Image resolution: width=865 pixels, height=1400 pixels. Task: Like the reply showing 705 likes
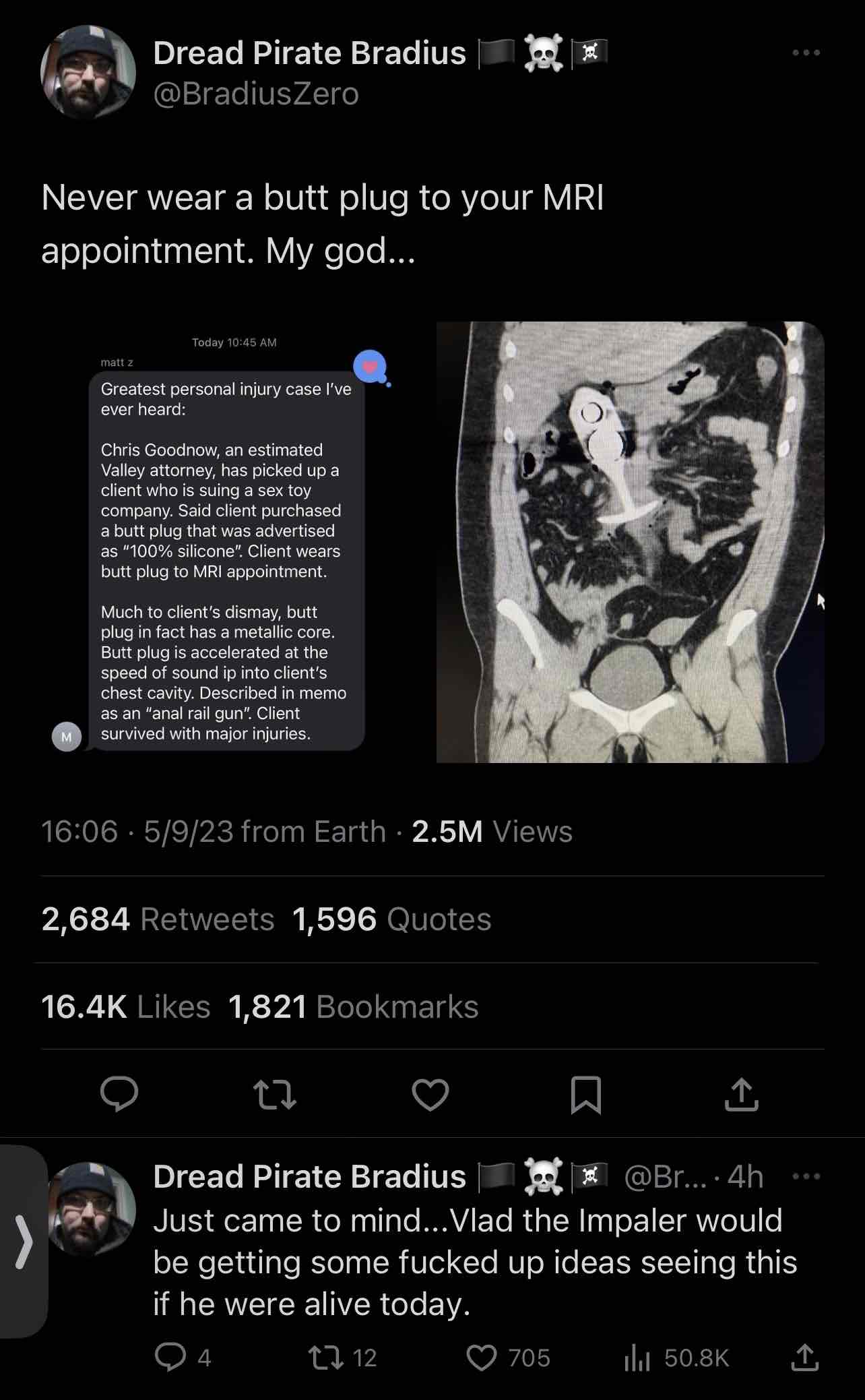coord(509,1358)
